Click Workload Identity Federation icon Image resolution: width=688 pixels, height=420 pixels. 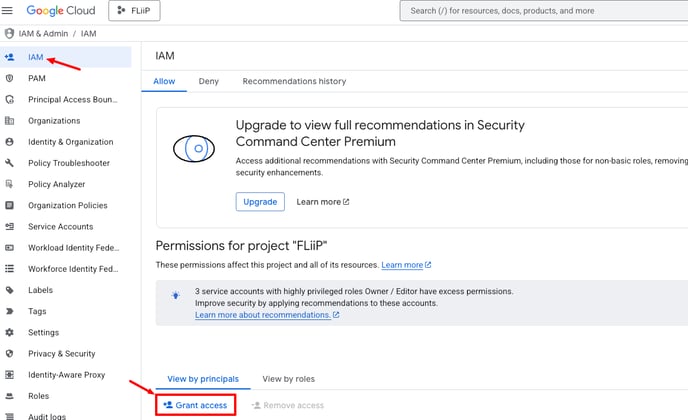(9, 248)
